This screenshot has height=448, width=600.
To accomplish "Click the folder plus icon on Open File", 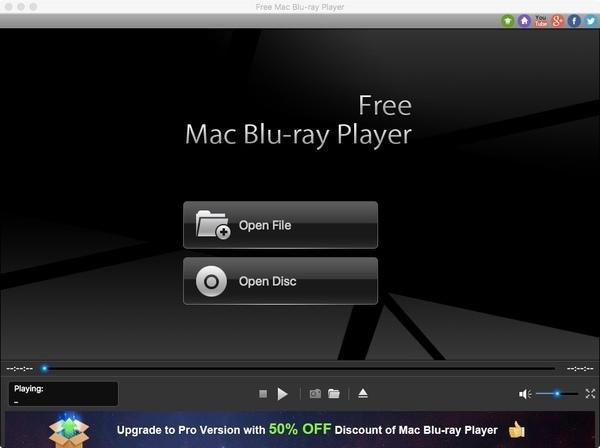I will pos(213,225).
